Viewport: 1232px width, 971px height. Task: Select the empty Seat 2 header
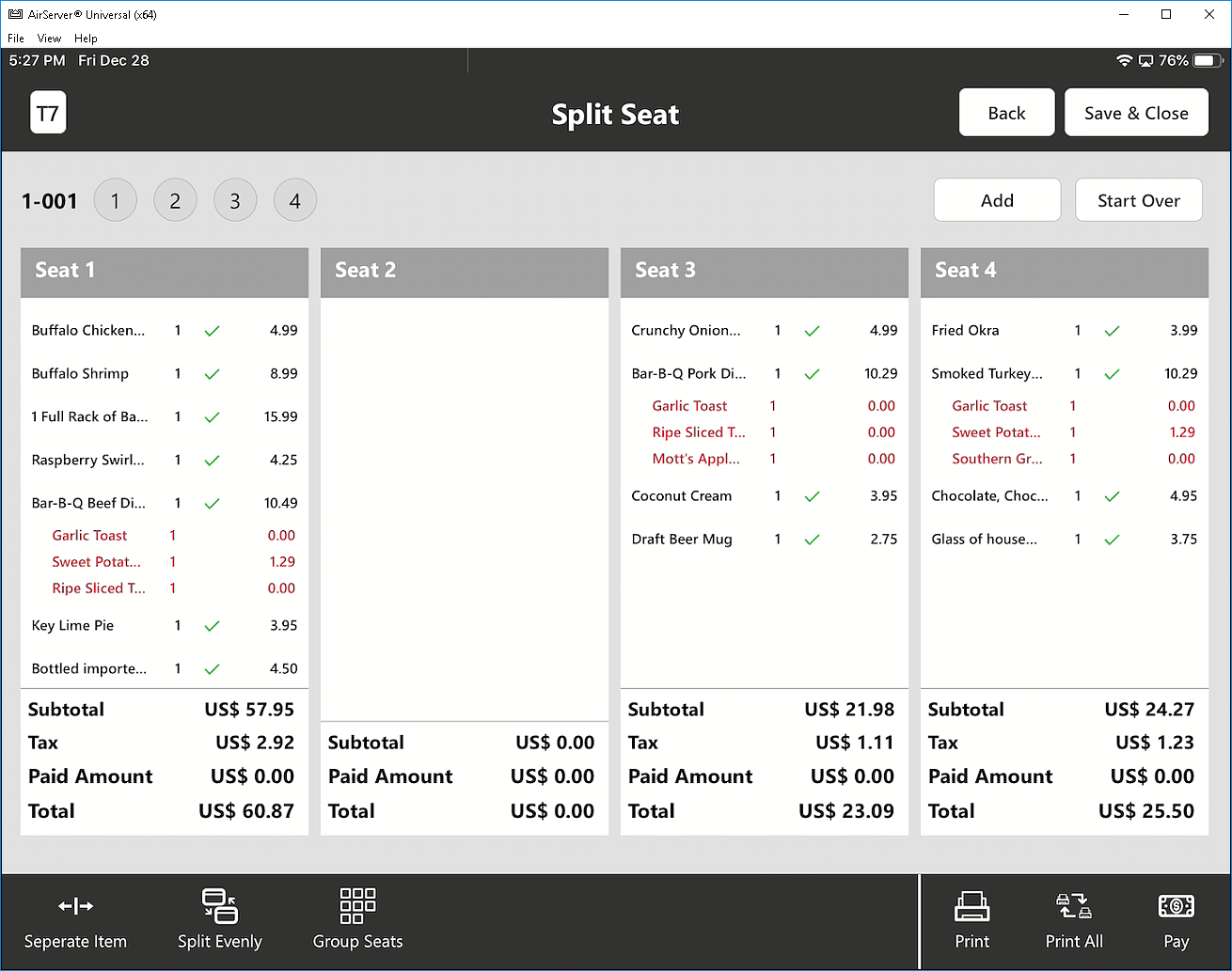(x=465, y=272)
